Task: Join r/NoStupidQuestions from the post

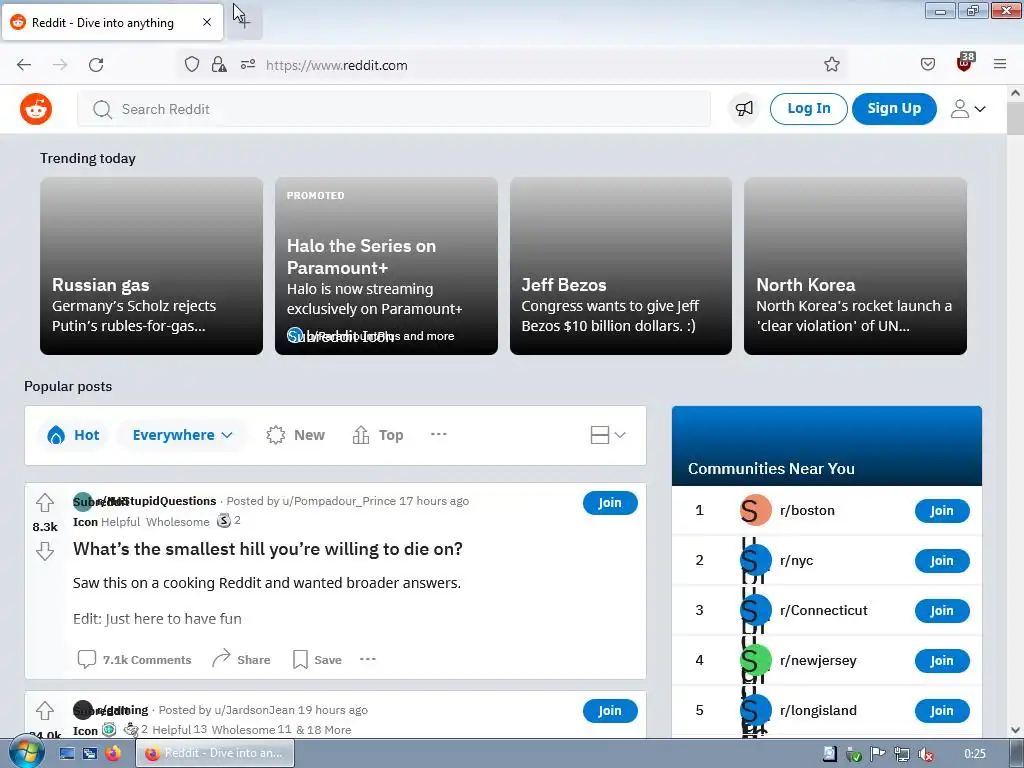Action: 610,503
